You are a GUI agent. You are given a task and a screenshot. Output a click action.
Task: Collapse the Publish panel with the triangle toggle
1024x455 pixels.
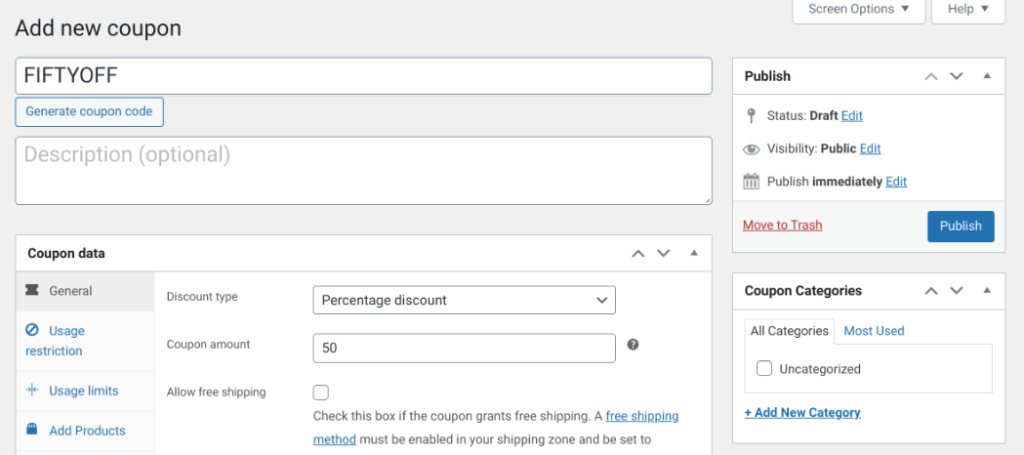tap(987, 76)
